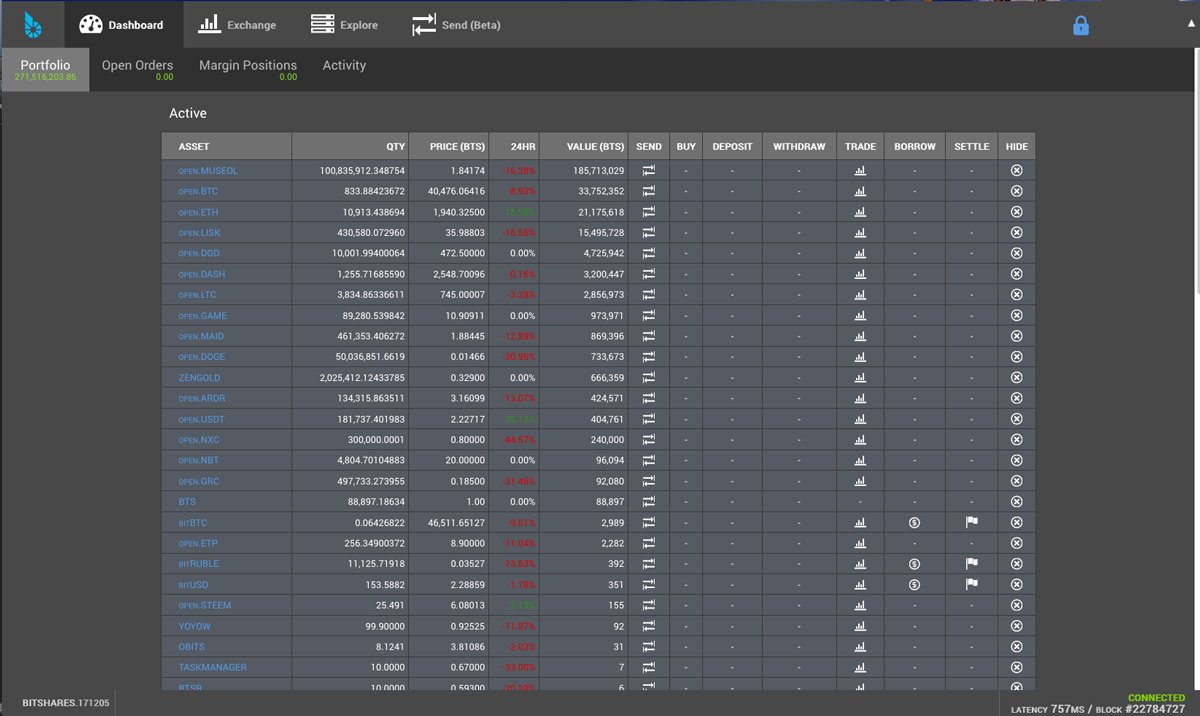
Task: Click the PRICE (BTS) column header
Action: (450, 146)
